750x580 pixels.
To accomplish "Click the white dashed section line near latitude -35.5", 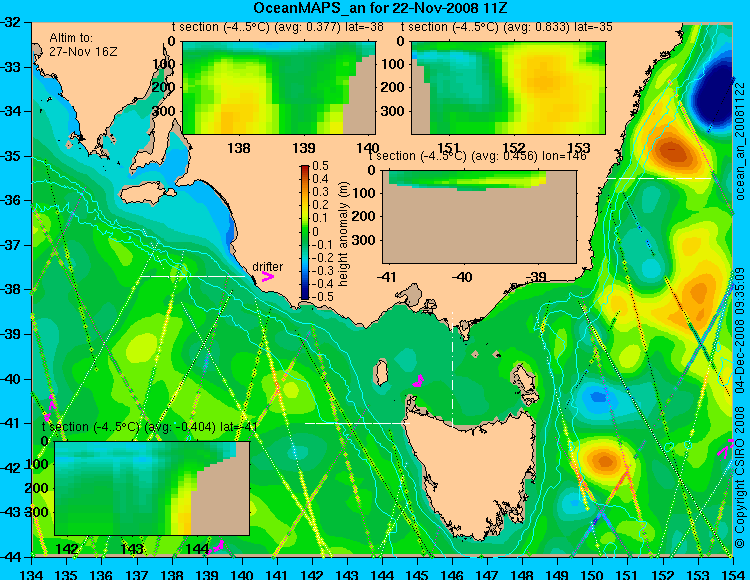I will [x=660, y=178].
